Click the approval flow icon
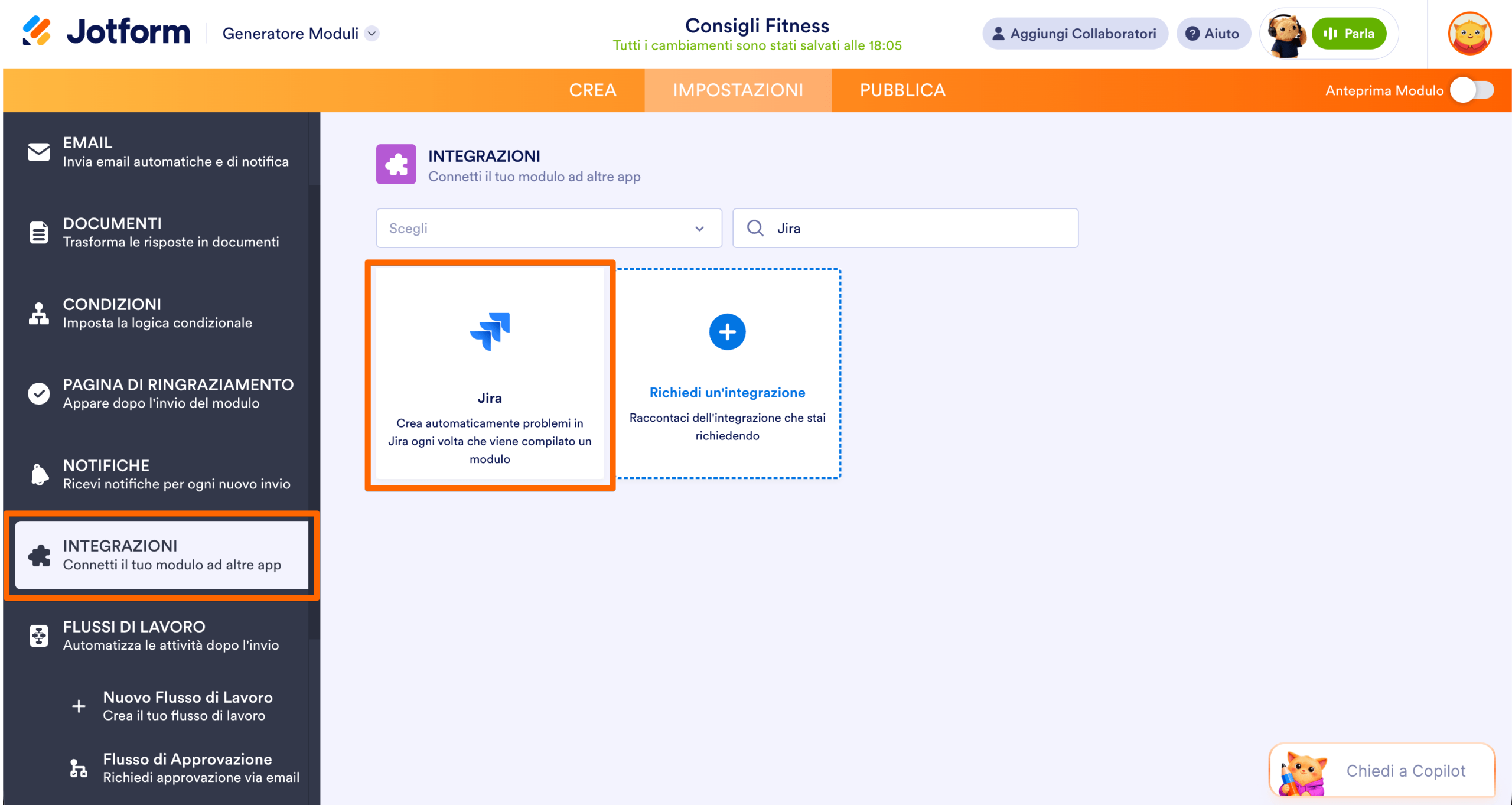This screenshot has height=805, width=1512. [x=79, y=768]
